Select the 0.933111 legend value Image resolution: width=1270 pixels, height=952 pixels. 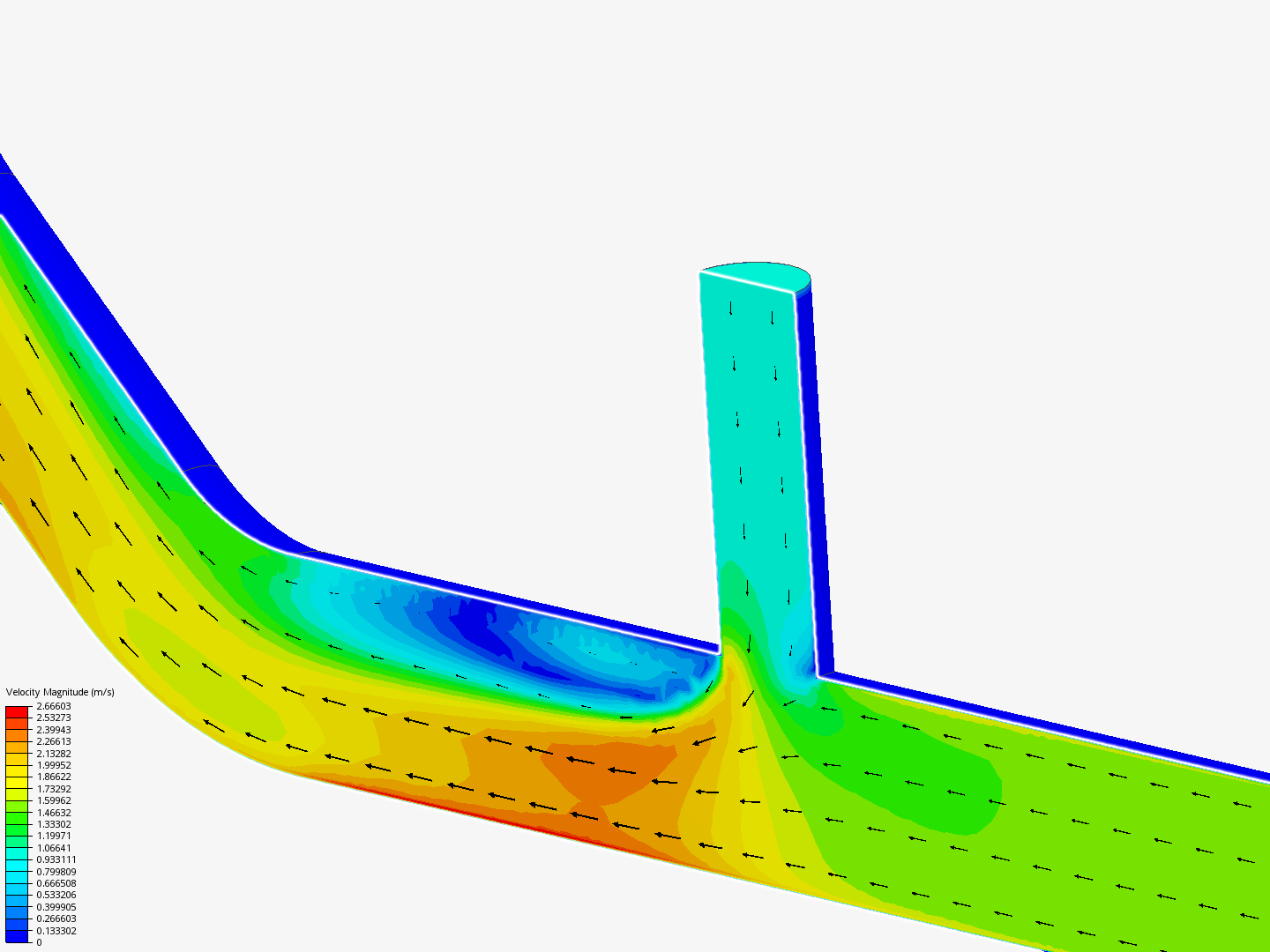[x=56, y=859]
